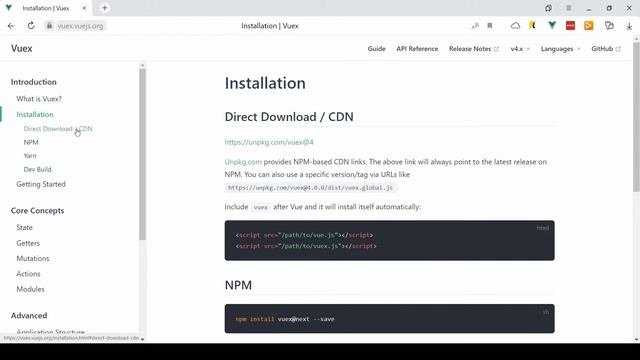Click the translate page icon
Image resolution: width=640 pixels, height=360 pixels.
coord(475,26)
